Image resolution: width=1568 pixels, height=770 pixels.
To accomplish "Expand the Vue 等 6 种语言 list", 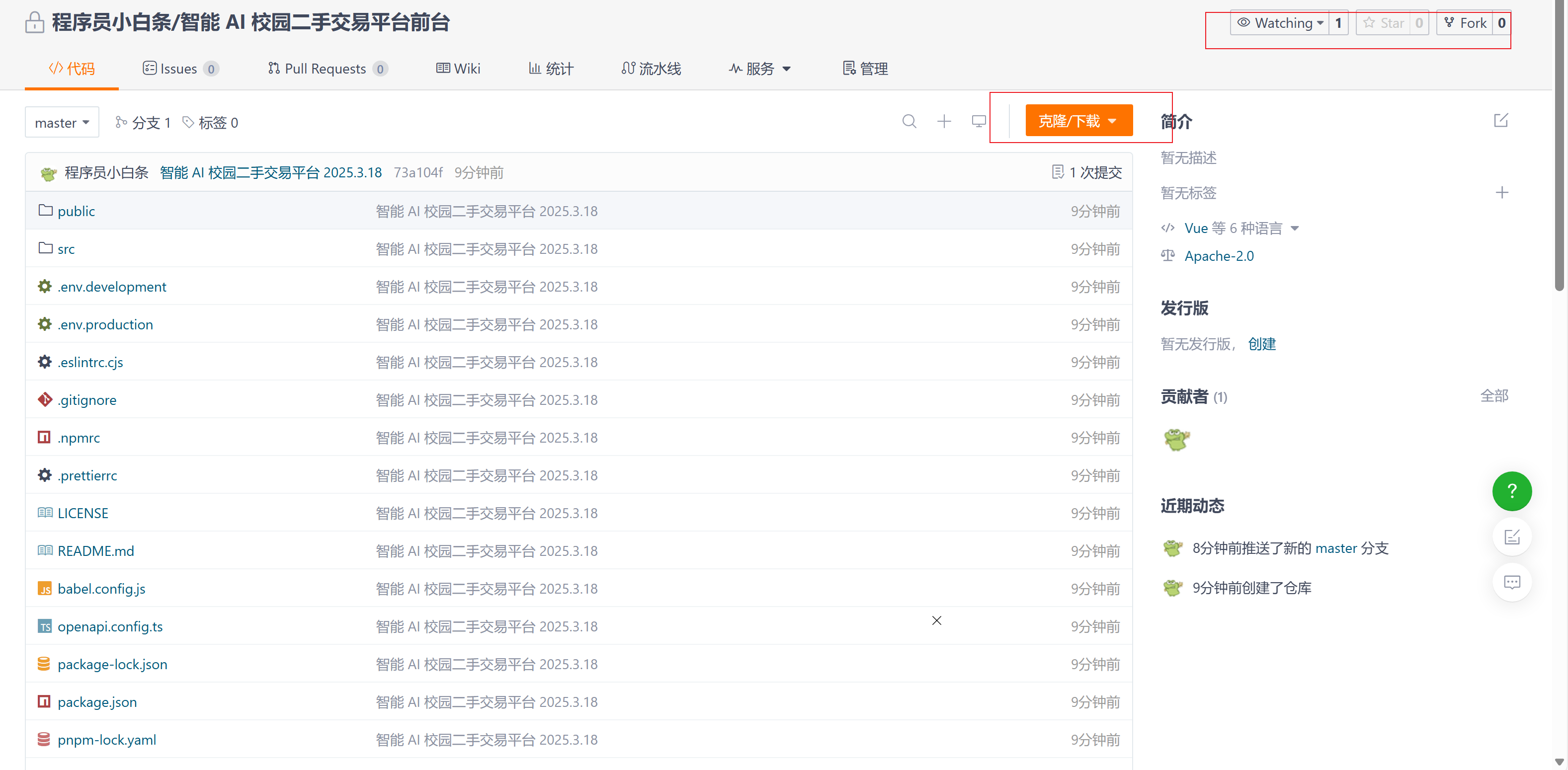I will [x=1241, y=228].
